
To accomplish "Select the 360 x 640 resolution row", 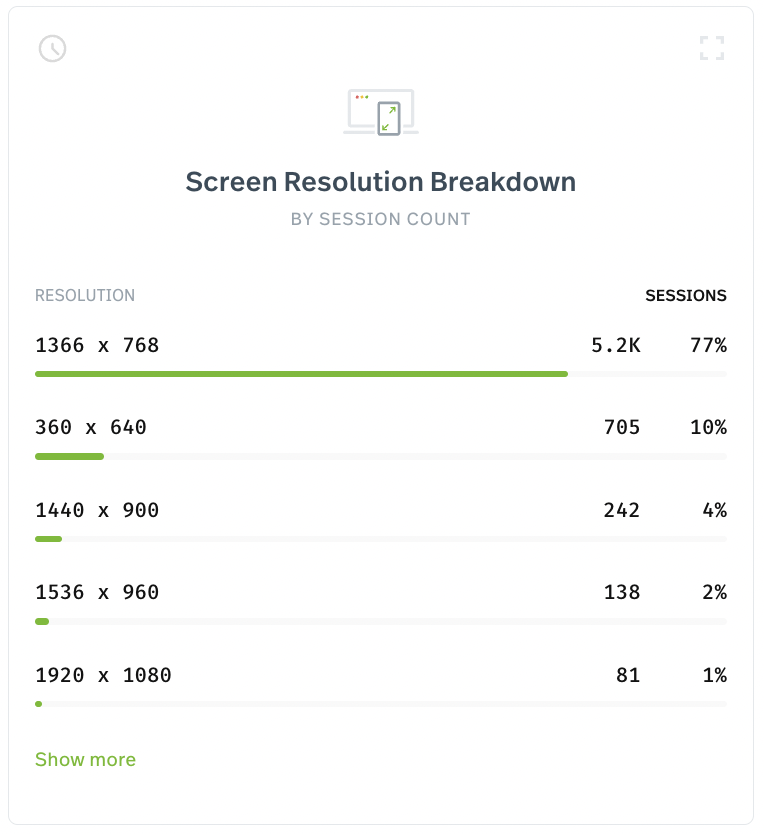I will (381, 438).
